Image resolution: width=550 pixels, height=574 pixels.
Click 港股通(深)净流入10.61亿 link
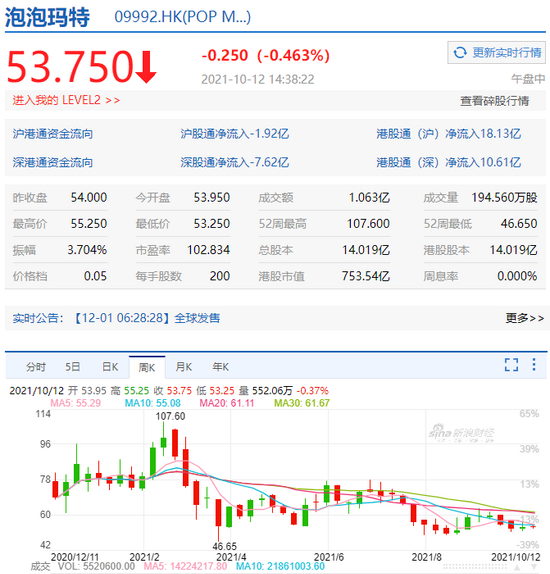449,162
